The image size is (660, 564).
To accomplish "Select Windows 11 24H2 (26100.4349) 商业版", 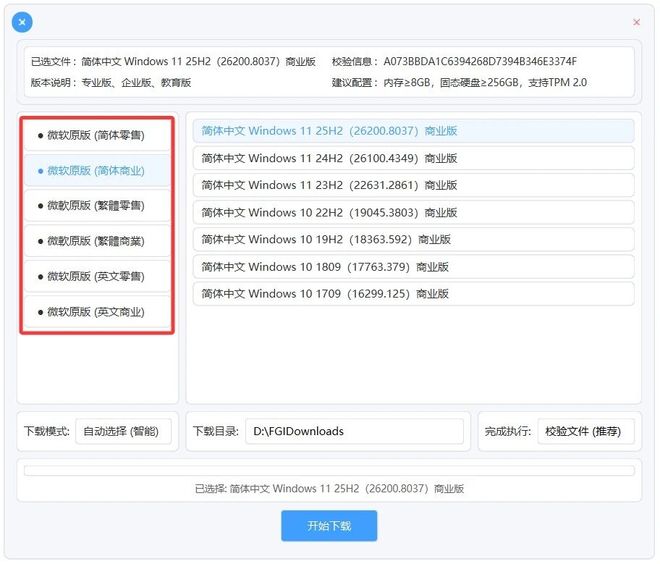I will click(x=413, y=158).
